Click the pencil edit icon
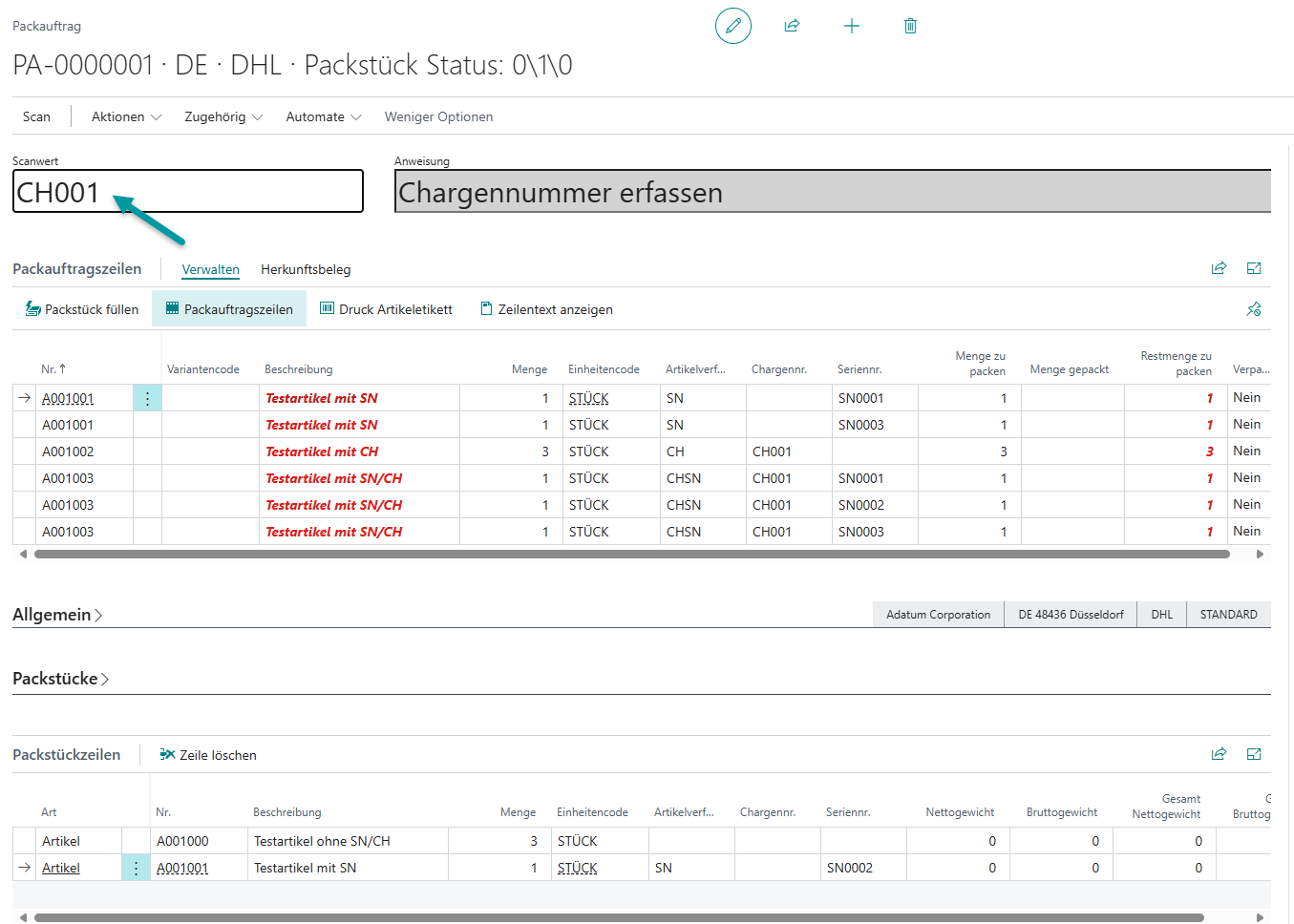Screen dimensions: 1294x924 pos(732,26)
